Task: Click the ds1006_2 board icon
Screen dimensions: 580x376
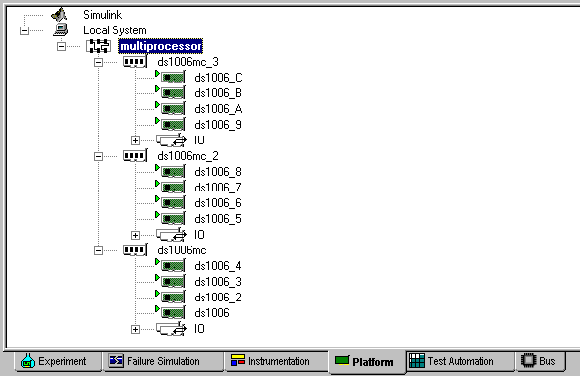Action: coord(170,297)
